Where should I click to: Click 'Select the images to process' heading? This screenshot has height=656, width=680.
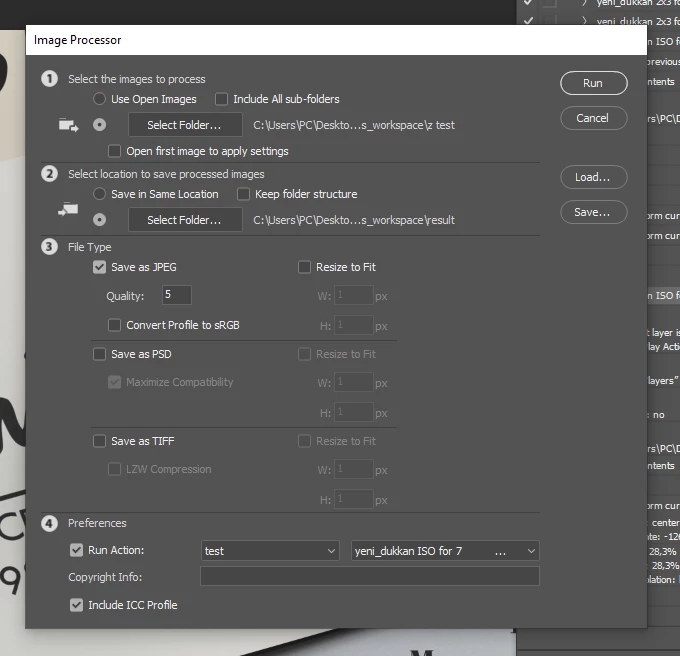point(137,79)
